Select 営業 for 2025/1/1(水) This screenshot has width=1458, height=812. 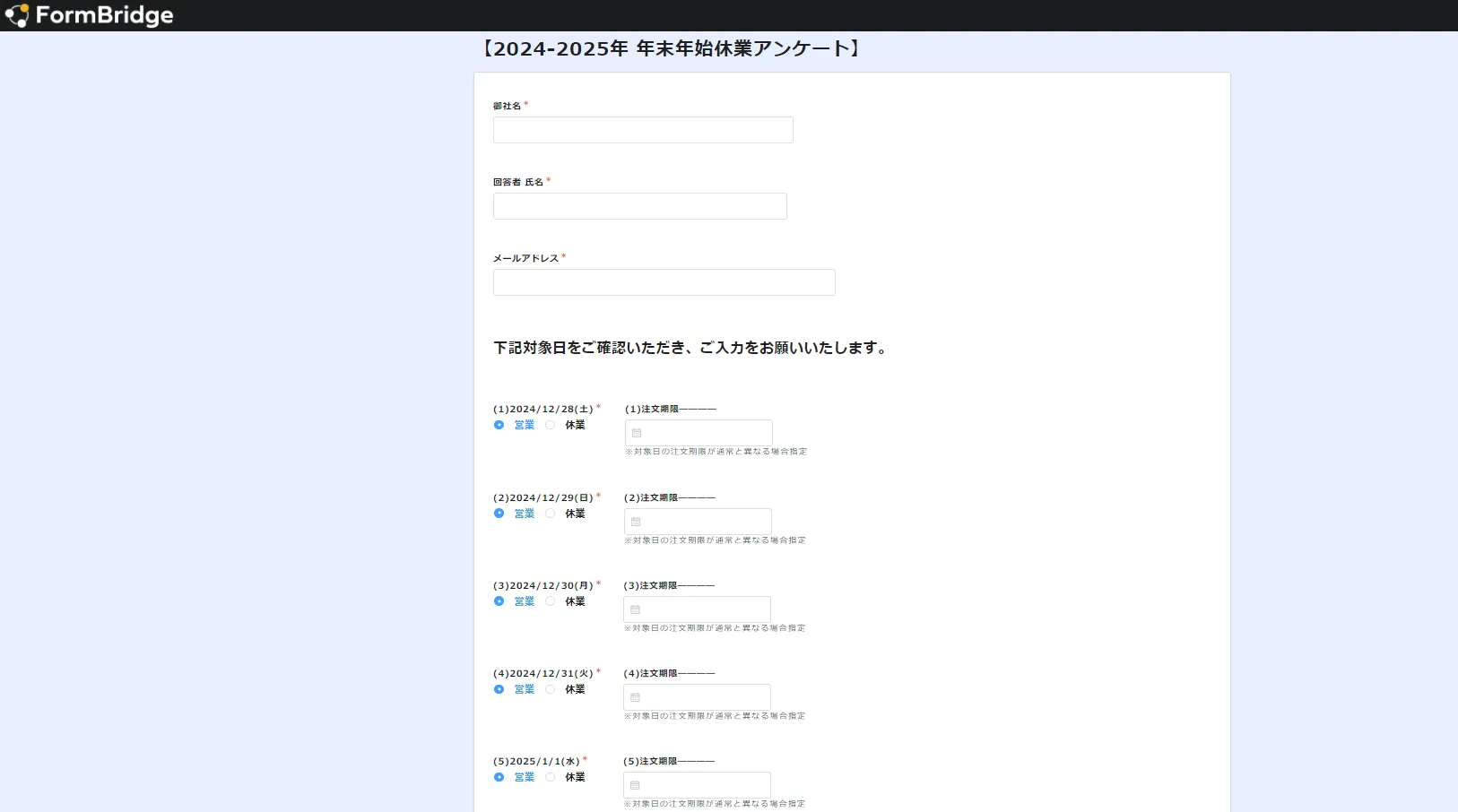(499, 777)
